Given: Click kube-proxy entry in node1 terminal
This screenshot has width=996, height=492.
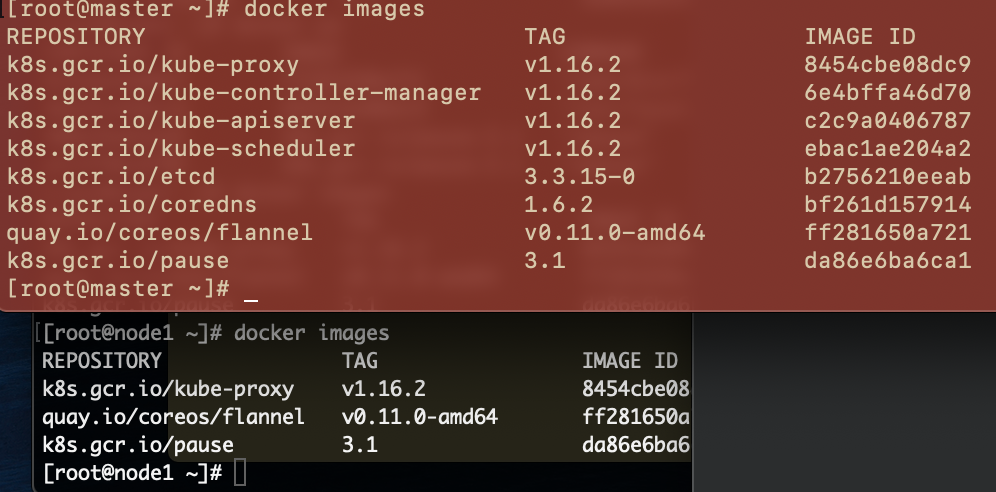Looking at the screenshot, I should point(168,389).
